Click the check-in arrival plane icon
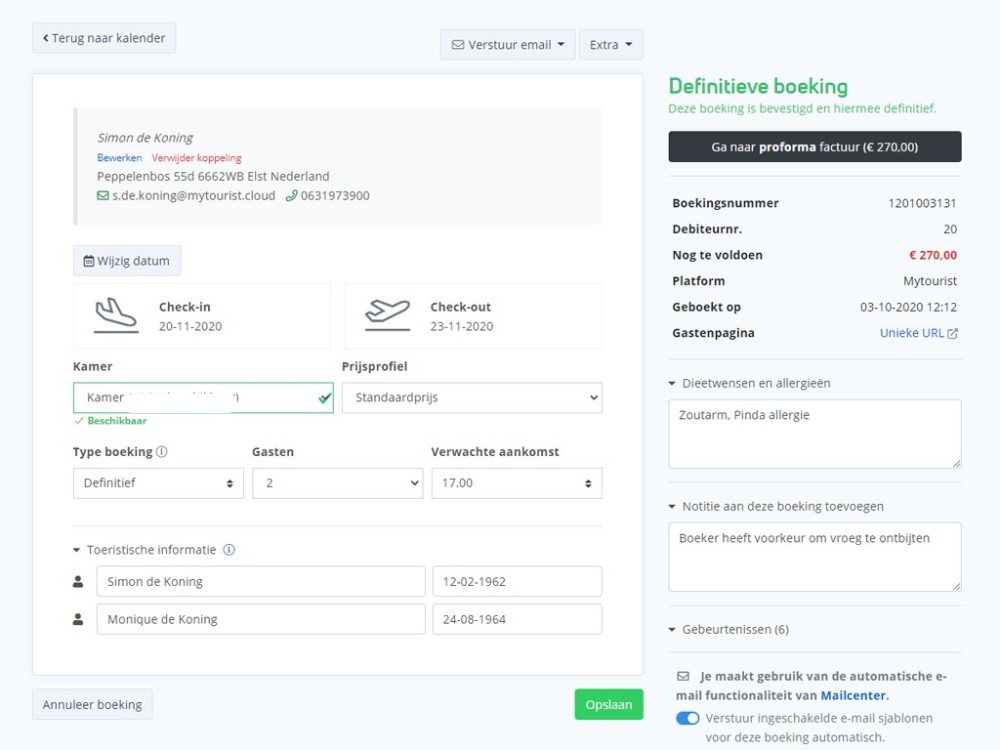Image resolution: width=1000 pixels, height=750 pixels. [116, 315]
